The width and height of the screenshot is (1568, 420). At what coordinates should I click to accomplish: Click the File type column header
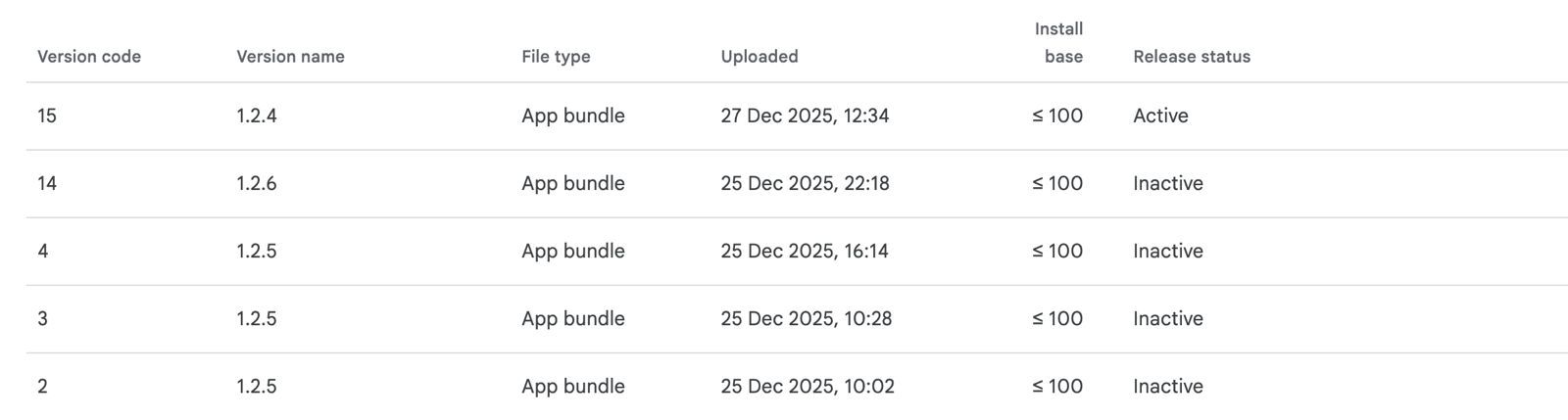point(556,57)
